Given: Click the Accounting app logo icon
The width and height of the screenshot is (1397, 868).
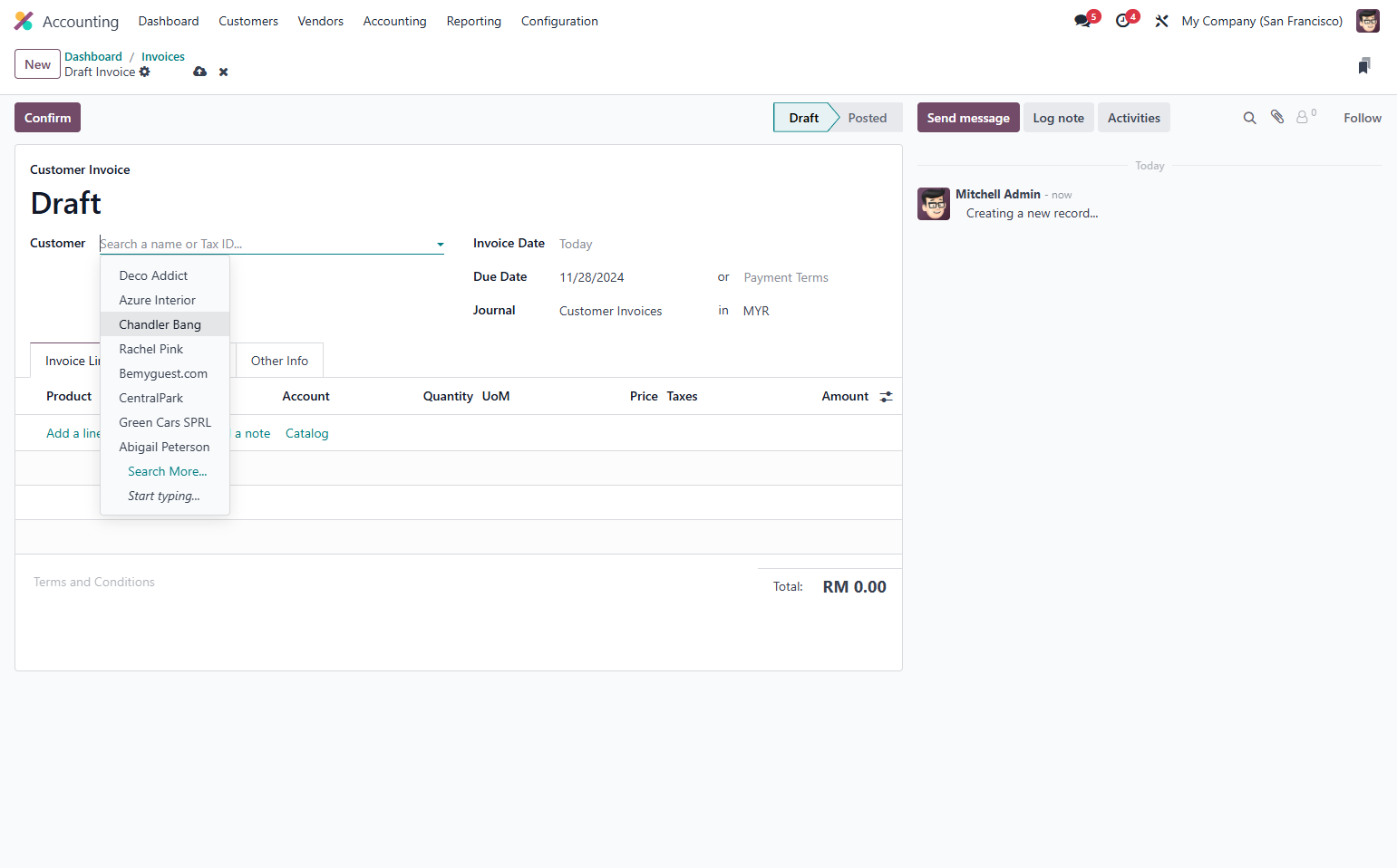Looking at the screenshot, I should [24, 21].
